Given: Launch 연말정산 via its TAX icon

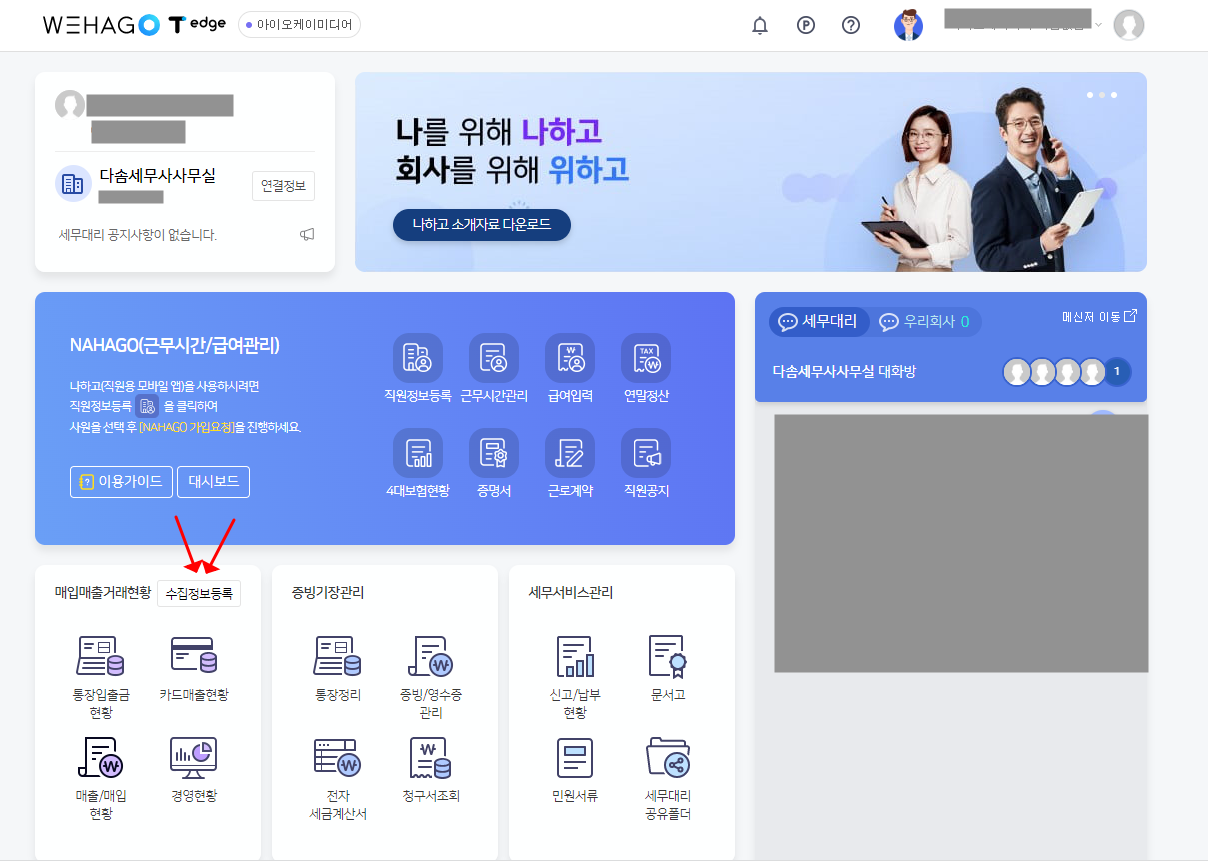Looking at the screenshot, I should tap(645, 357).
